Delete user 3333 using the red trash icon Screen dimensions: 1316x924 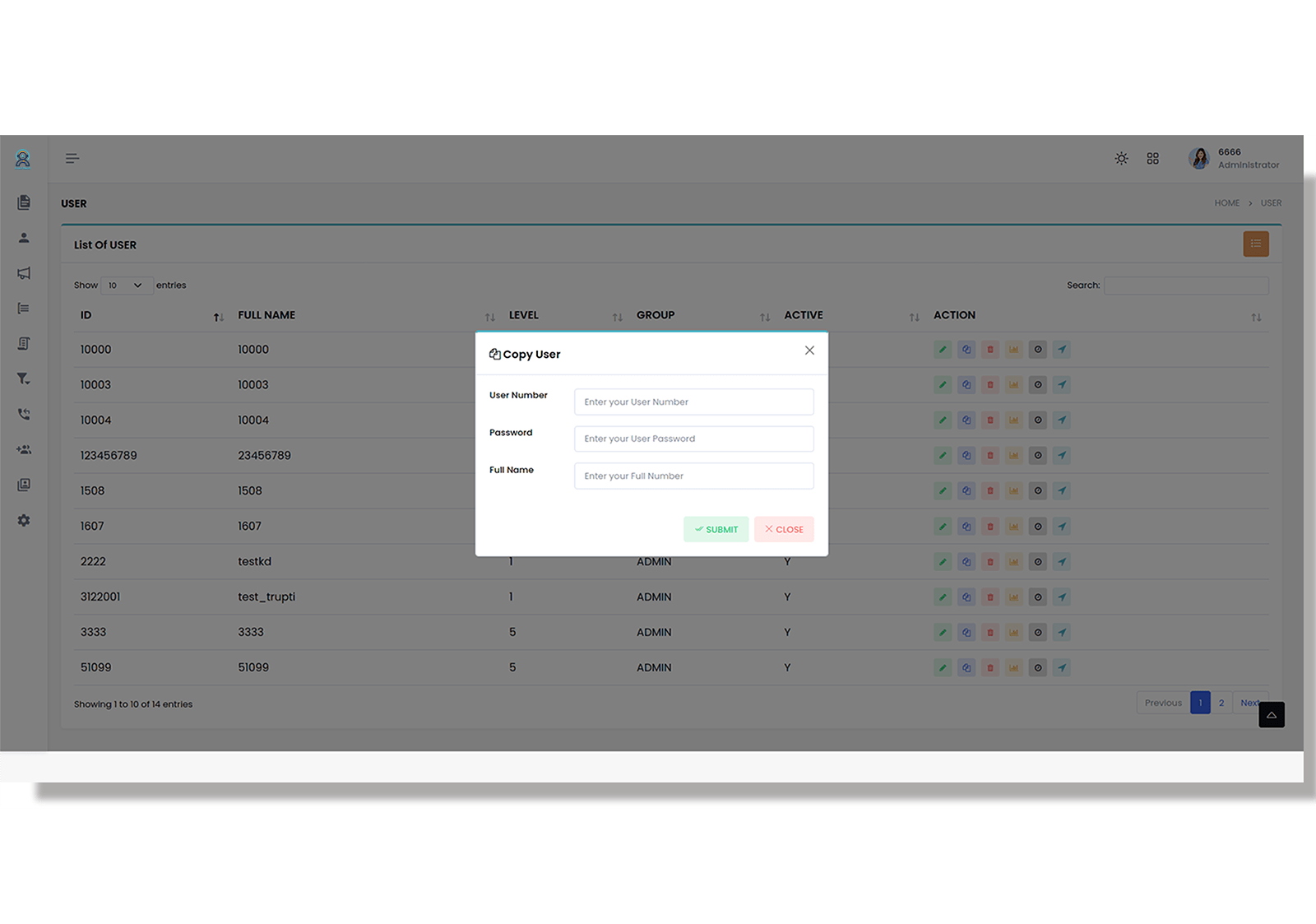pos(990,632)
